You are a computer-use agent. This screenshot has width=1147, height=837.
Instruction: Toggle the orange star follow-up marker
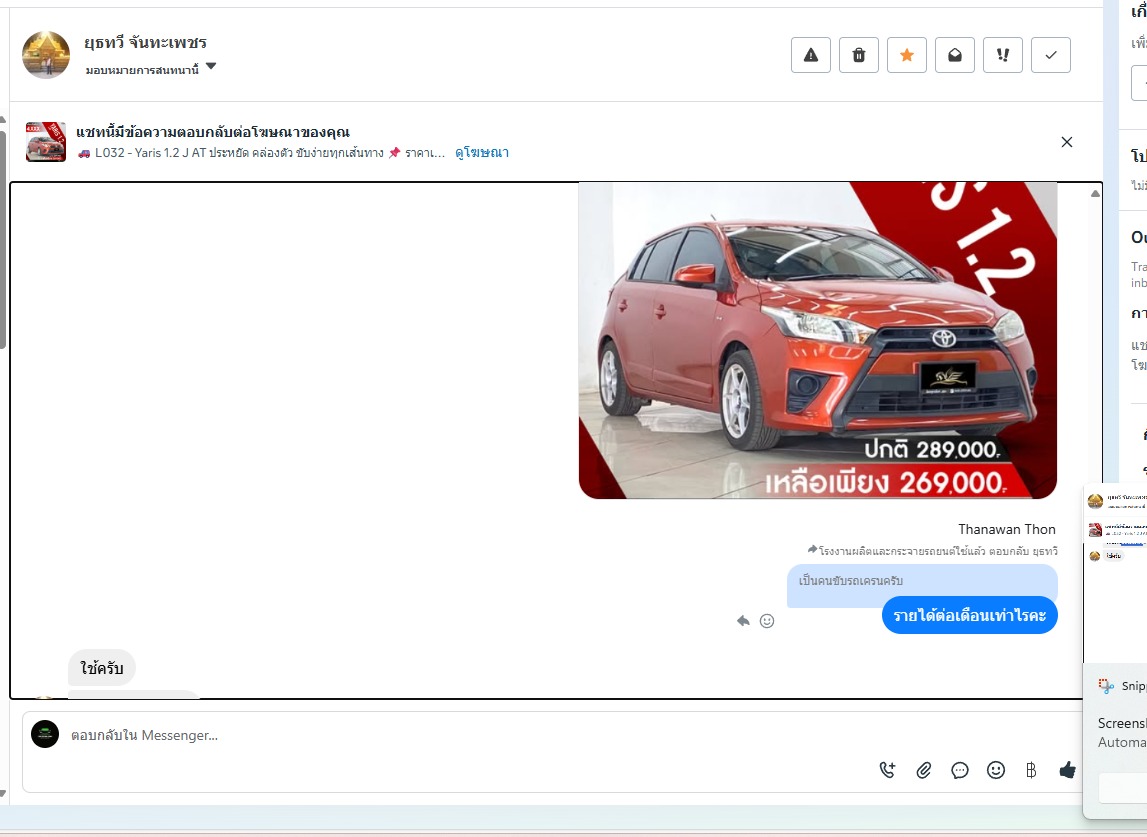coord(907,55)
